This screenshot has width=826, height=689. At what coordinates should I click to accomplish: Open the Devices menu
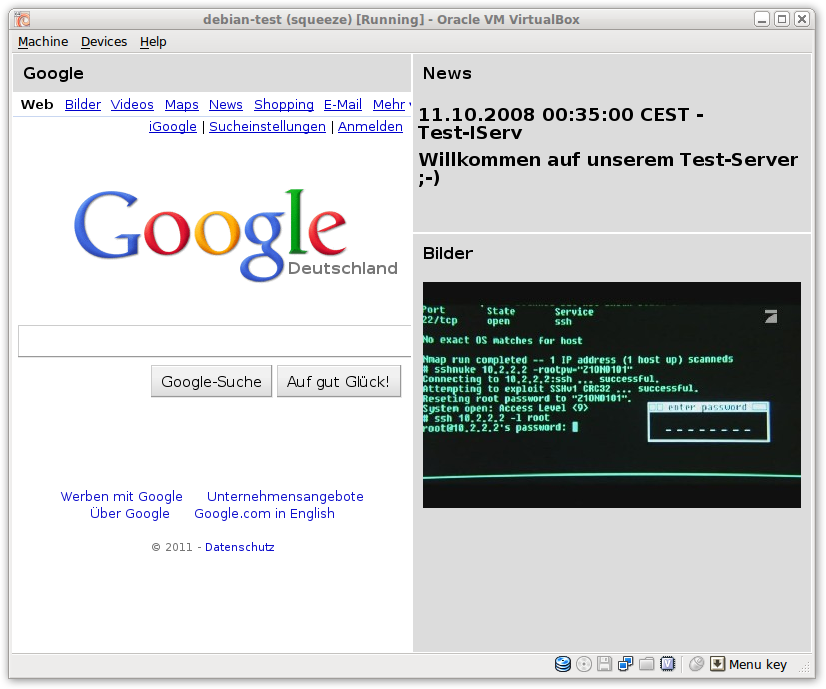[104, 42]
